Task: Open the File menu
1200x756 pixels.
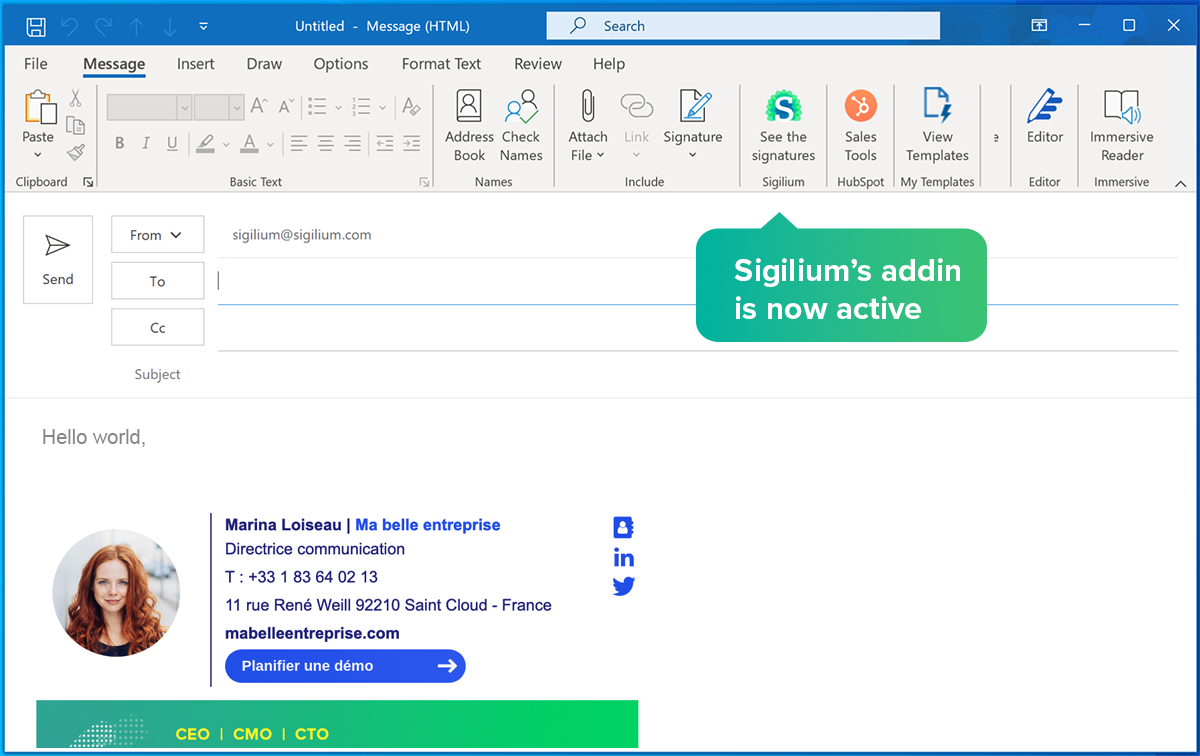Action: point(36,64)
